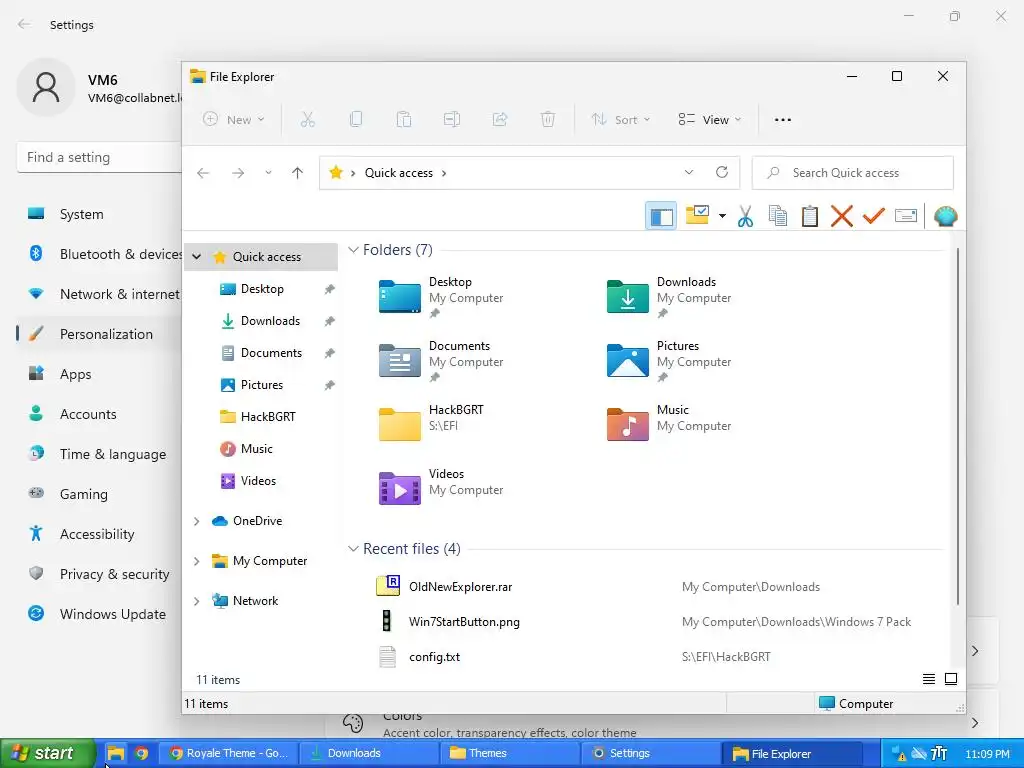Expand the OneDrive tree node arrow
The width and height of the screenshot is (1024, 768).
(197, 521)
